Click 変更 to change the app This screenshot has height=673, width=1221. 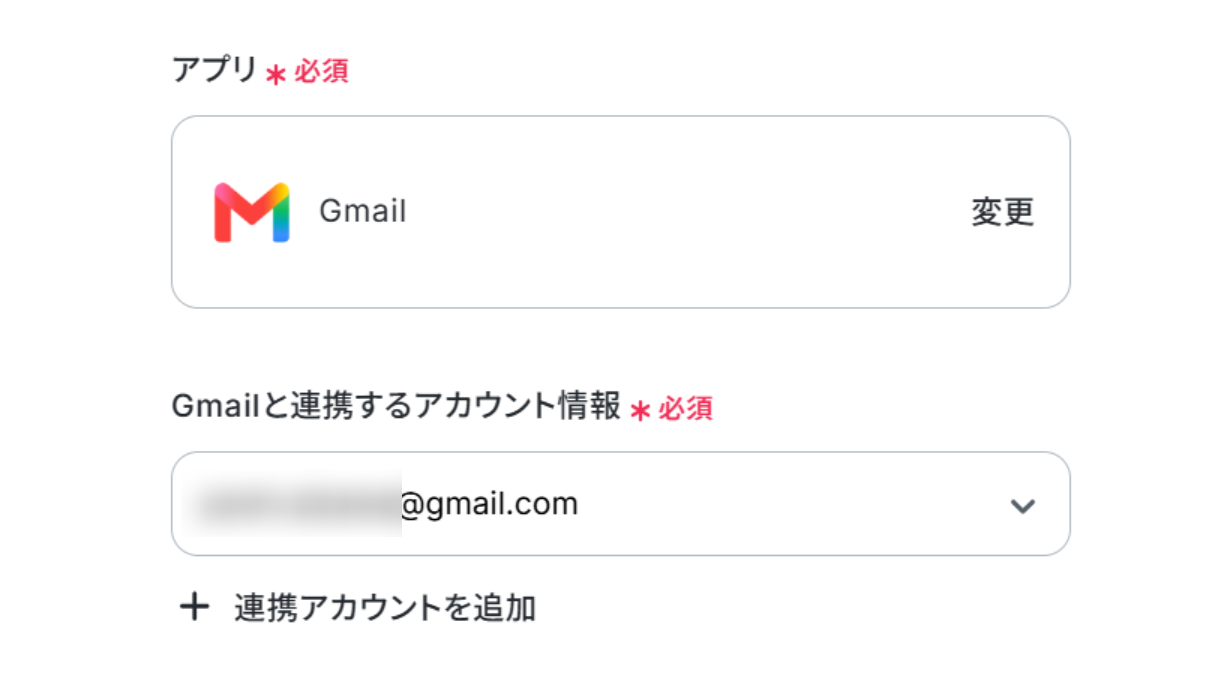coord(1002,212)
